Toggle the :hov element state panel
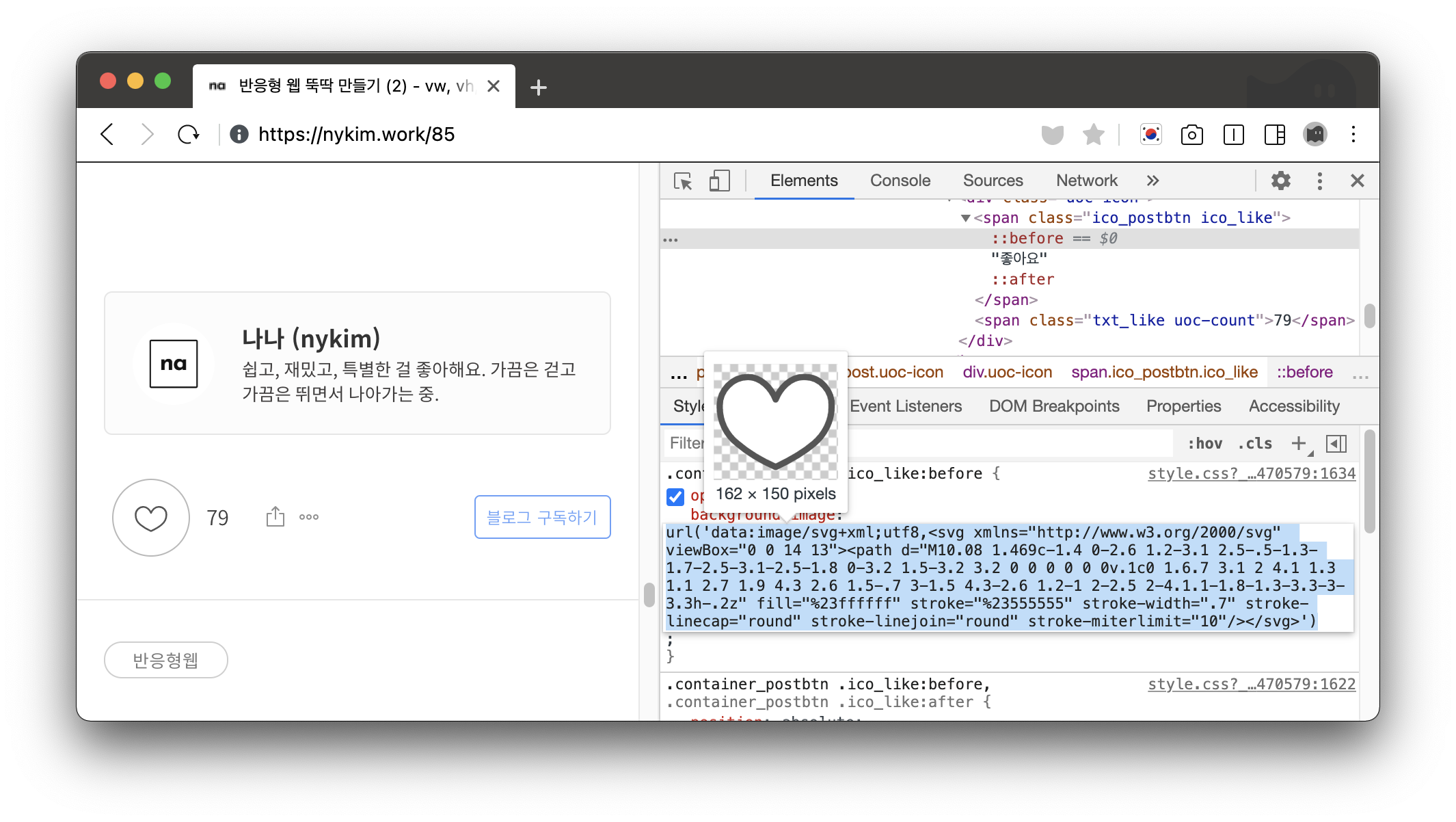This screenshot has width=1456, height=822. [1204, 443]
